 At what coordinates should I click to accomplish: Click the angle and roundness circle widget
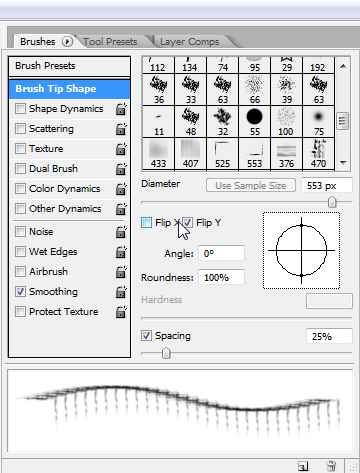[x=301, y=250]
